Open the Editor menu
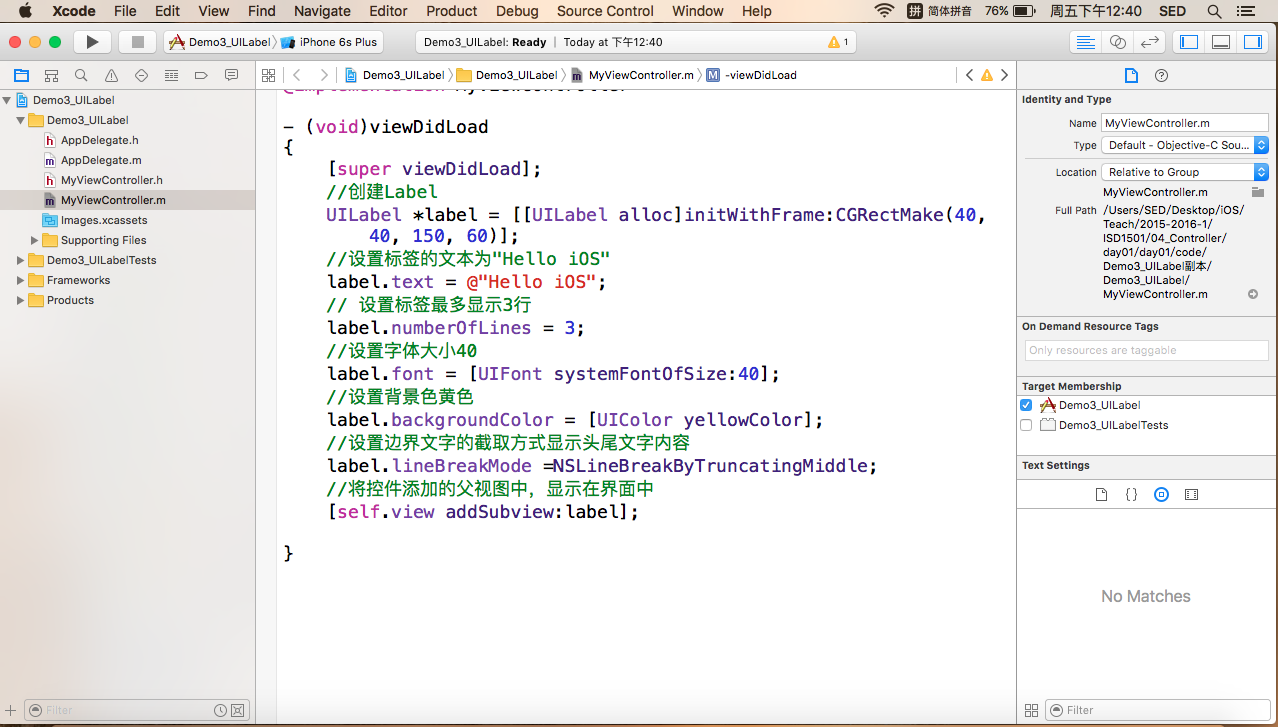Screen dimensions: 1278x727 (x=388, y=11)
